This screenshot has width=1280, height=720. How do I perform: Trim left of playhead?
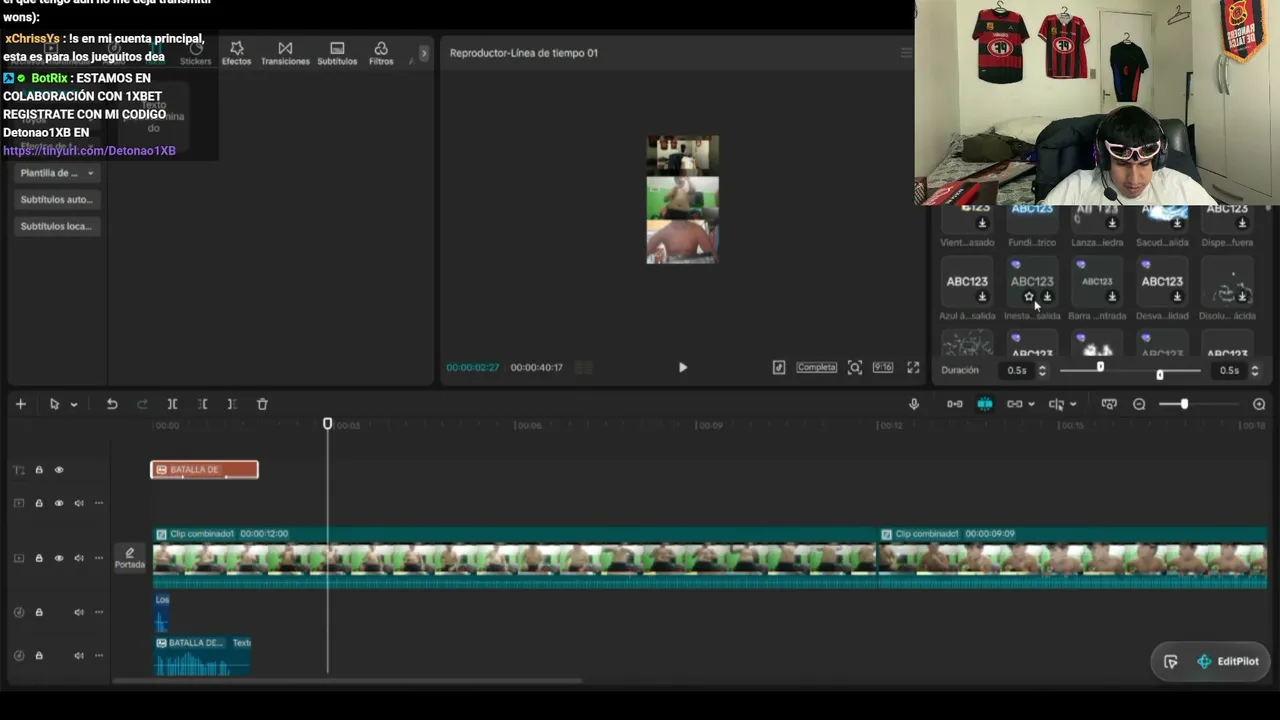(202, 404)
